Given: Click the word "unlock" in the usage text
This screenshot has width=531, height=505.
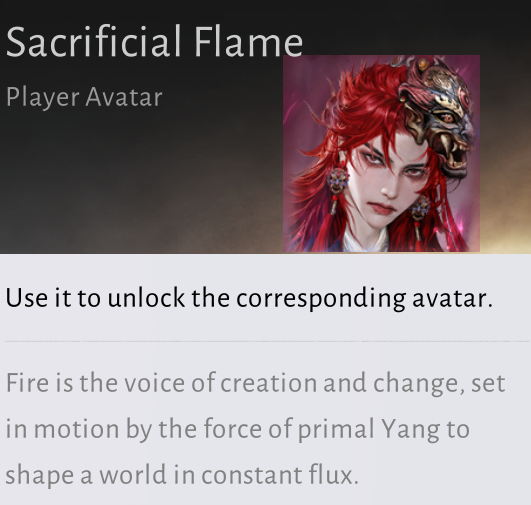Looking at the screenshot, I should pyautogui.click(x=146, y=297).
